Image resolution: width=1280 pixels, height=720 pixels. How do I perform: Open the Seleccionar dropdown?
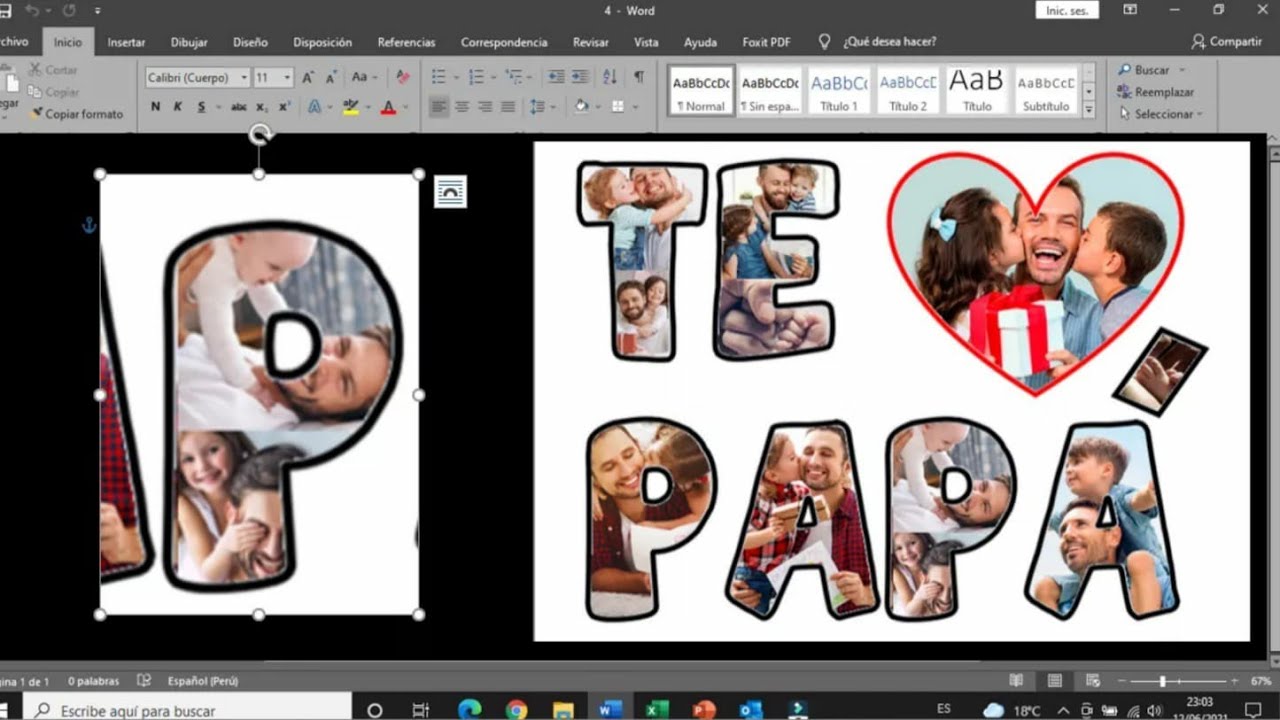click(x=1161, y=114)
